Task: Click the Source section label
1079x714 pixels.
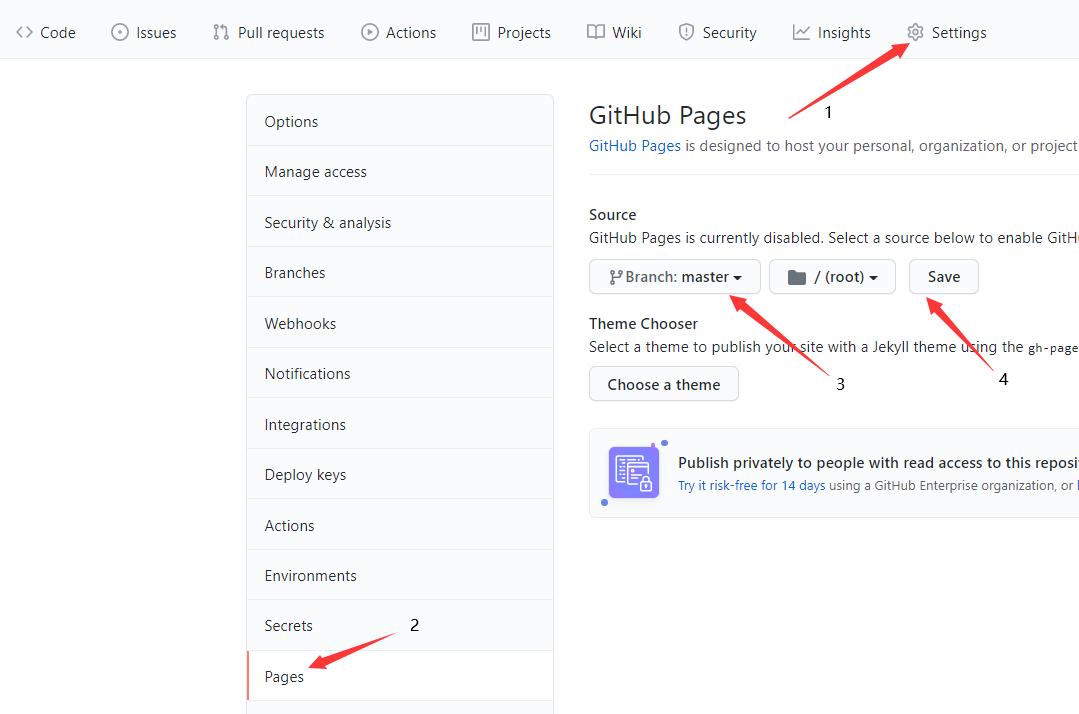Action: point(612,215)
